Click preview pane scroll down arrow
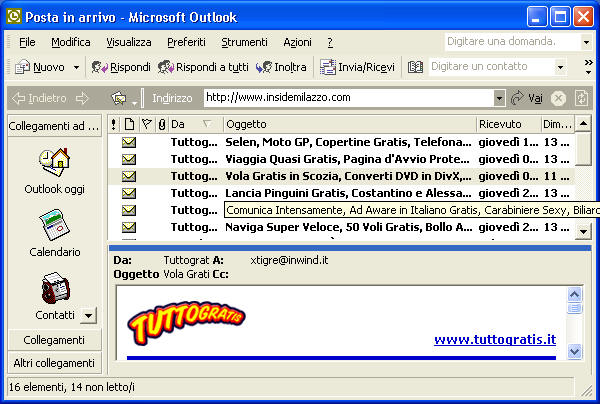The image size is (600, 404). (x=574, y=351)
